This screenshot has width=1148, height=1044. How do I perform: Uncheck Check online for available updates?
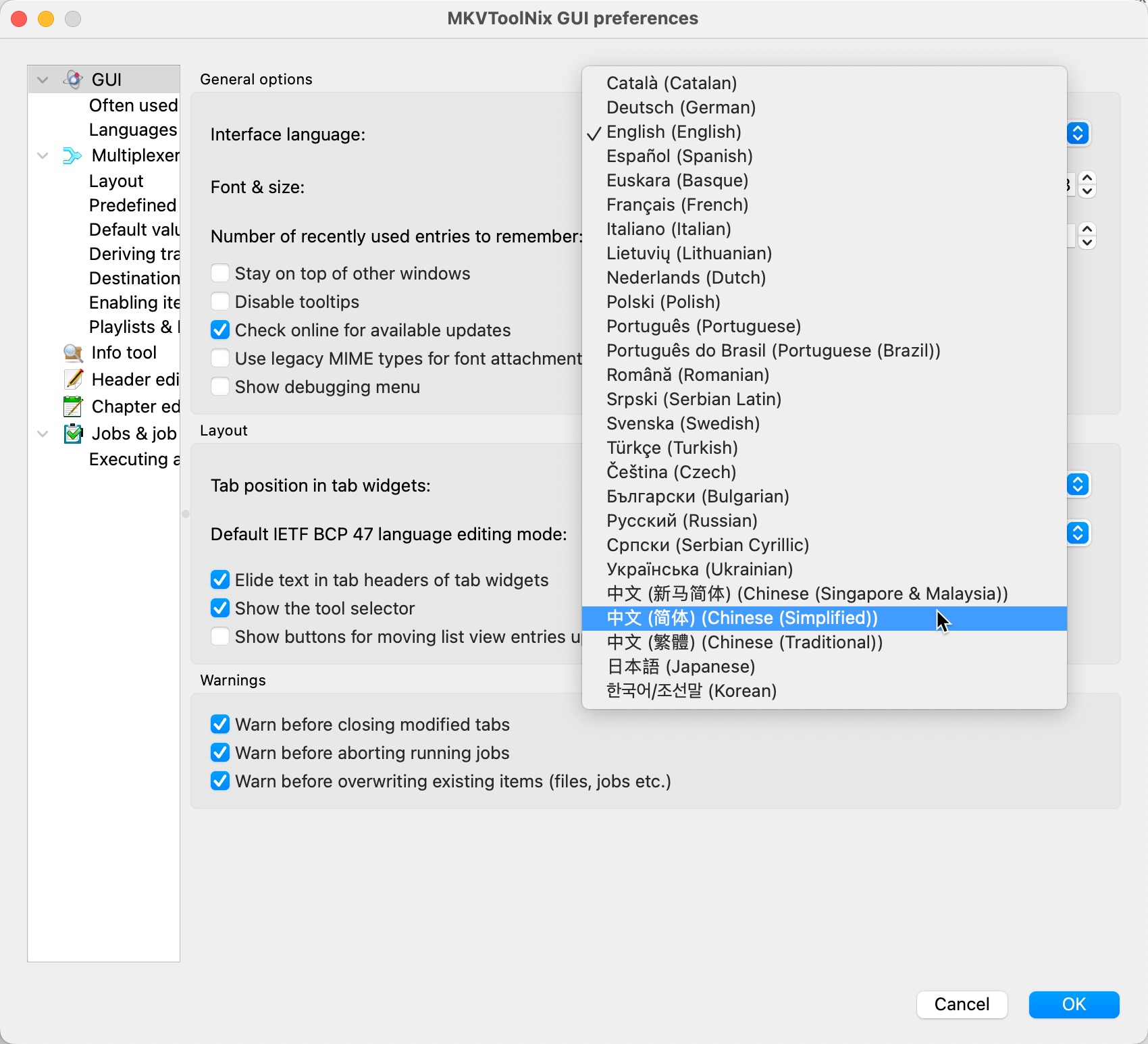tap(220, 330)
